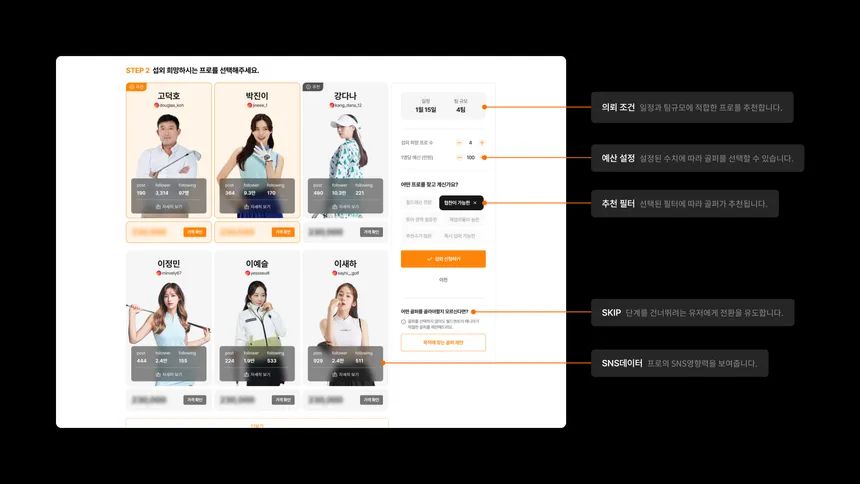Open 자세히 보기 details on 박진이 card

(257, 207)
